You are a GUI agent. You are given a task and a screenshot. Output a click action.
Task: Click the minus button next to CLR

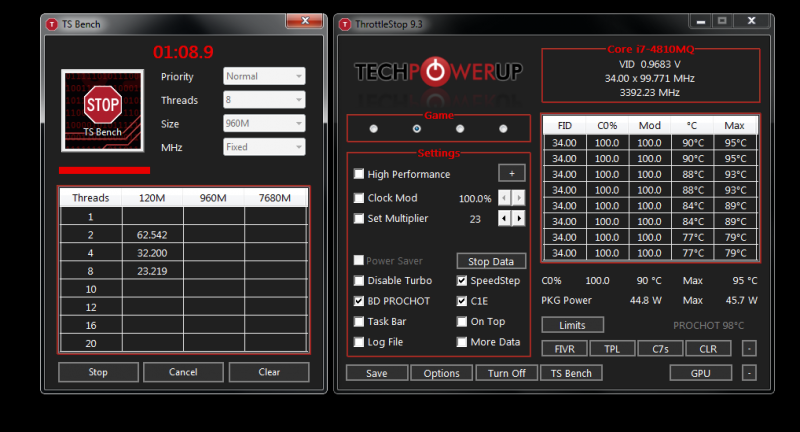(749, 349)
